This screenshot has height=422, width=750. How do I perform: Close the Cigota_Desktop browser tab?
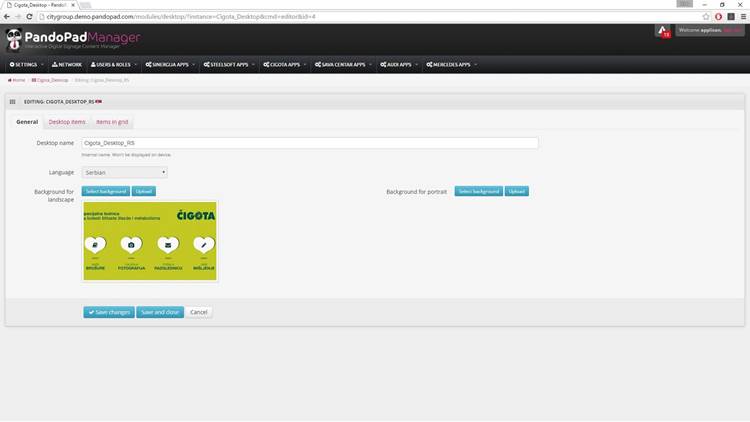[73, 5]
